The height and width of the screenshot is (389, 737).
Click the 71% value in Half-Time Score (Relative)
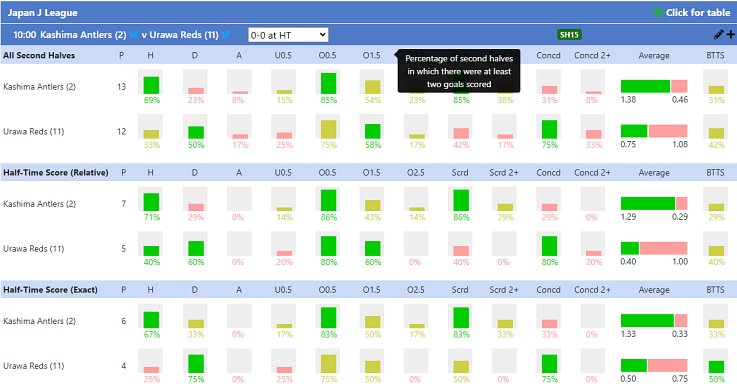click(x=152, y=217)
